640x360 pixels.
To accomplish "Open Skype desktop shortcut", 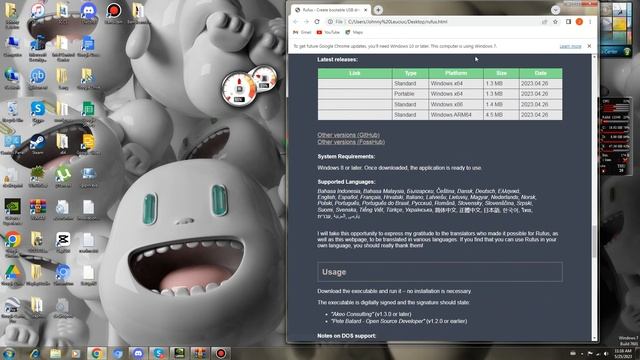I will (x=38, y=111).
